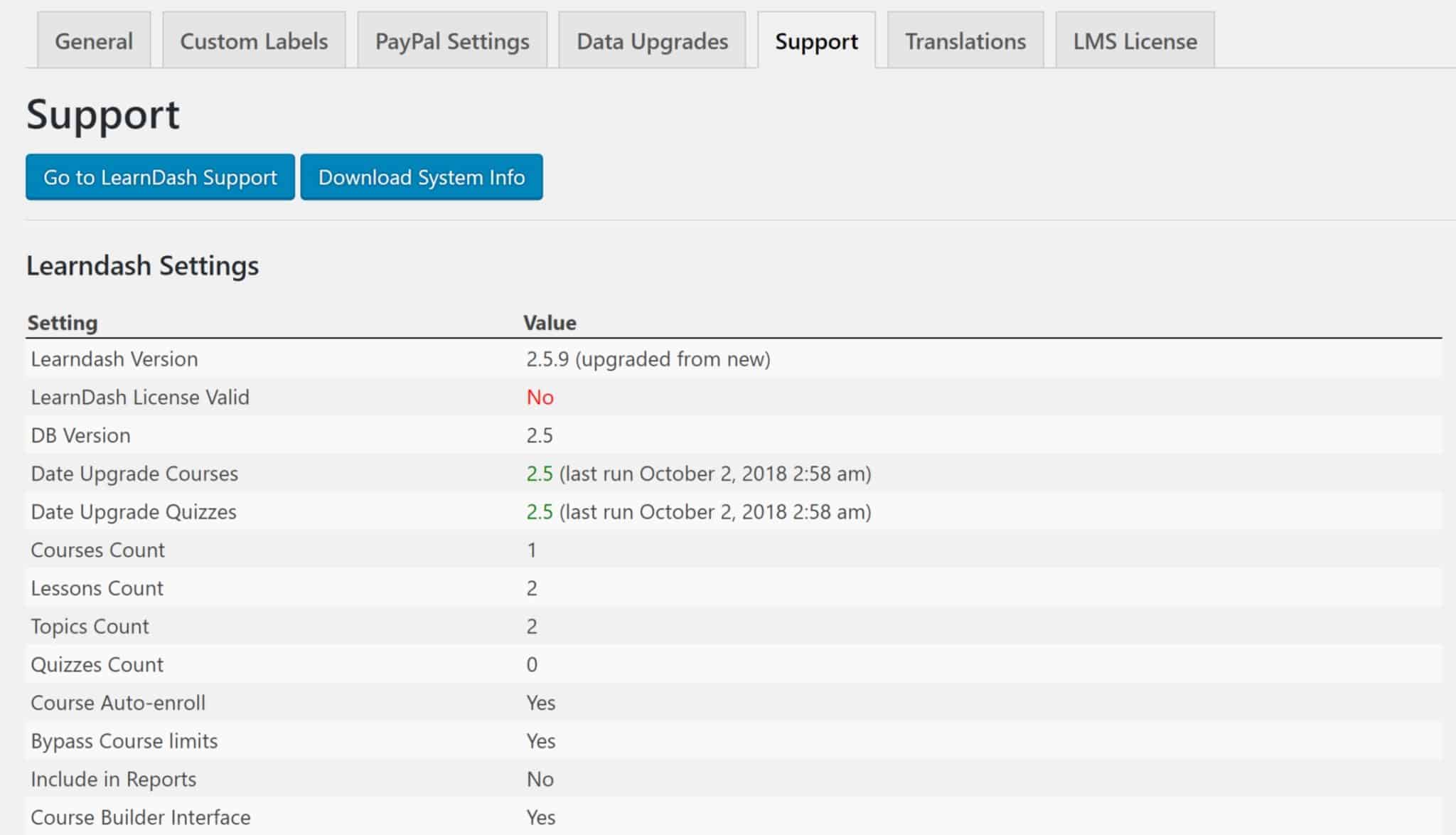Click the Course Auto-enroll Yes value
This screenshot has width=1456, height=835.
pyautogui.click(x=540, y=703)
